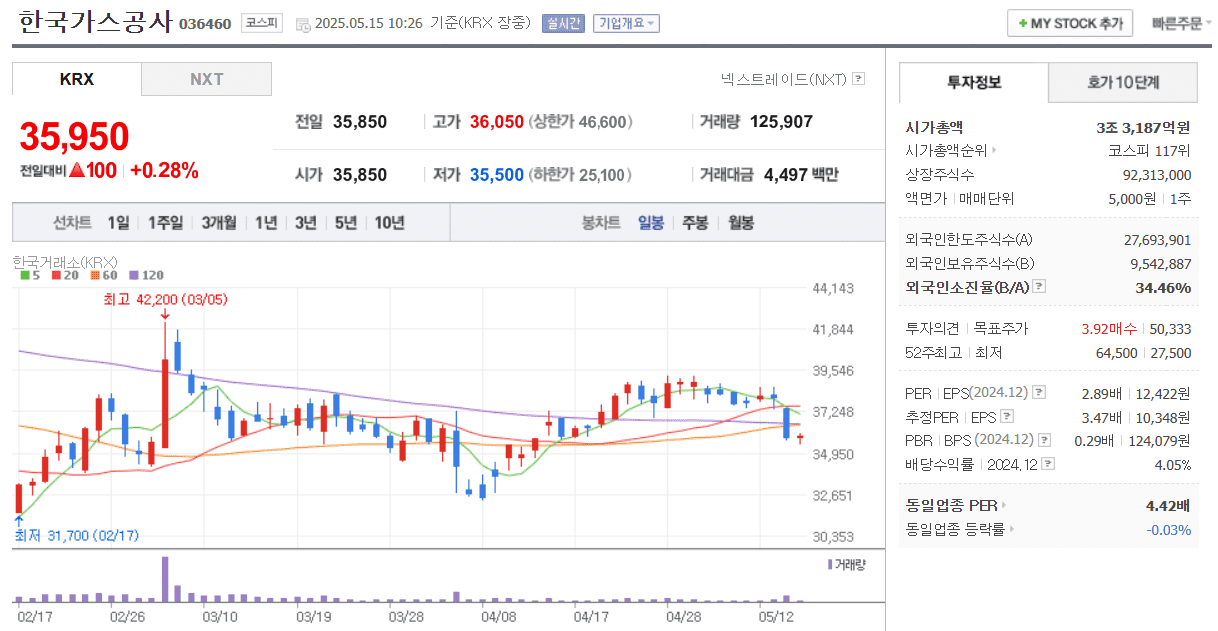The height and width of the screenshot is (631, 1218).
Task: Select the 5년 line chart period
Action: pyautogui.click(x=346, y=223)
